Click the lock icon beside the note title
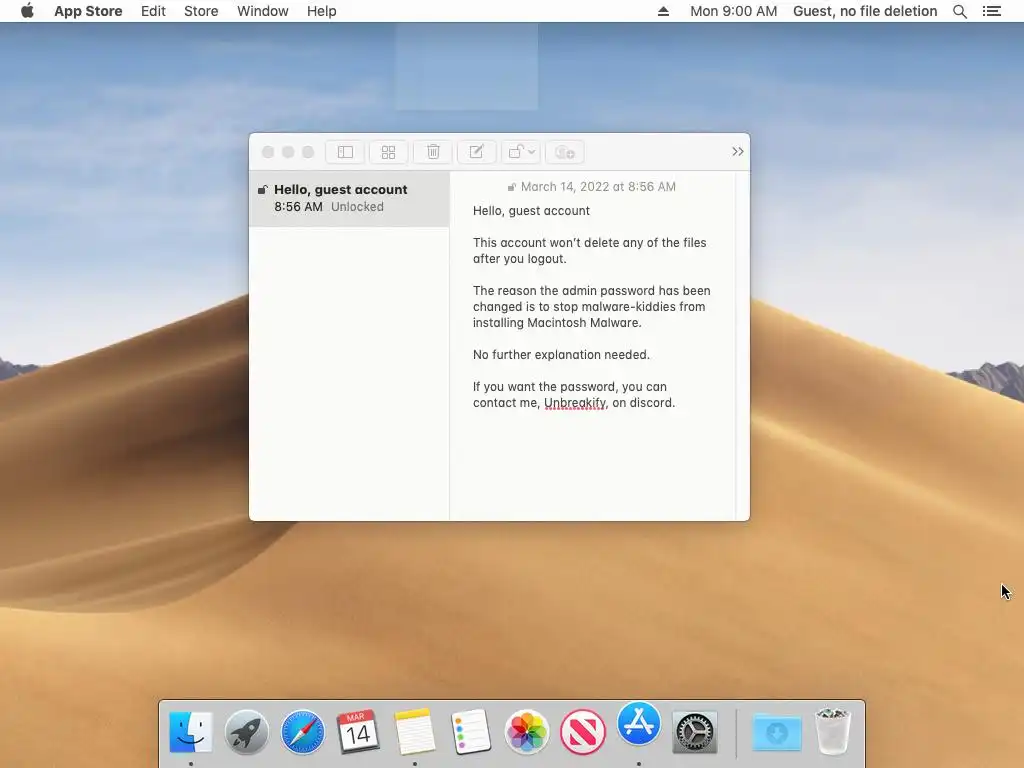The height and width of the screenshot is (768, 1024). pyautogui.click(x=263, y=189)
